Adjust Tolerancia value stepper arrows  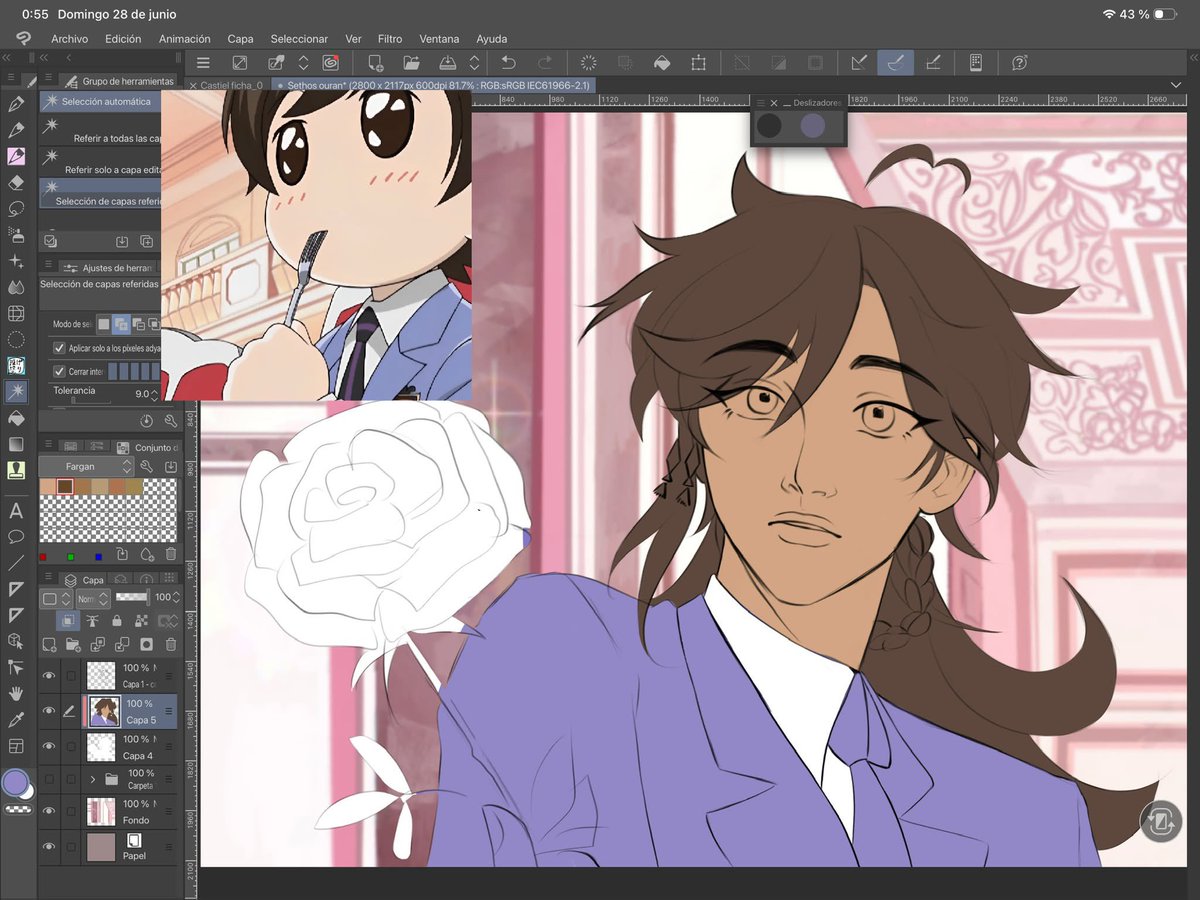tap(154, 394)
